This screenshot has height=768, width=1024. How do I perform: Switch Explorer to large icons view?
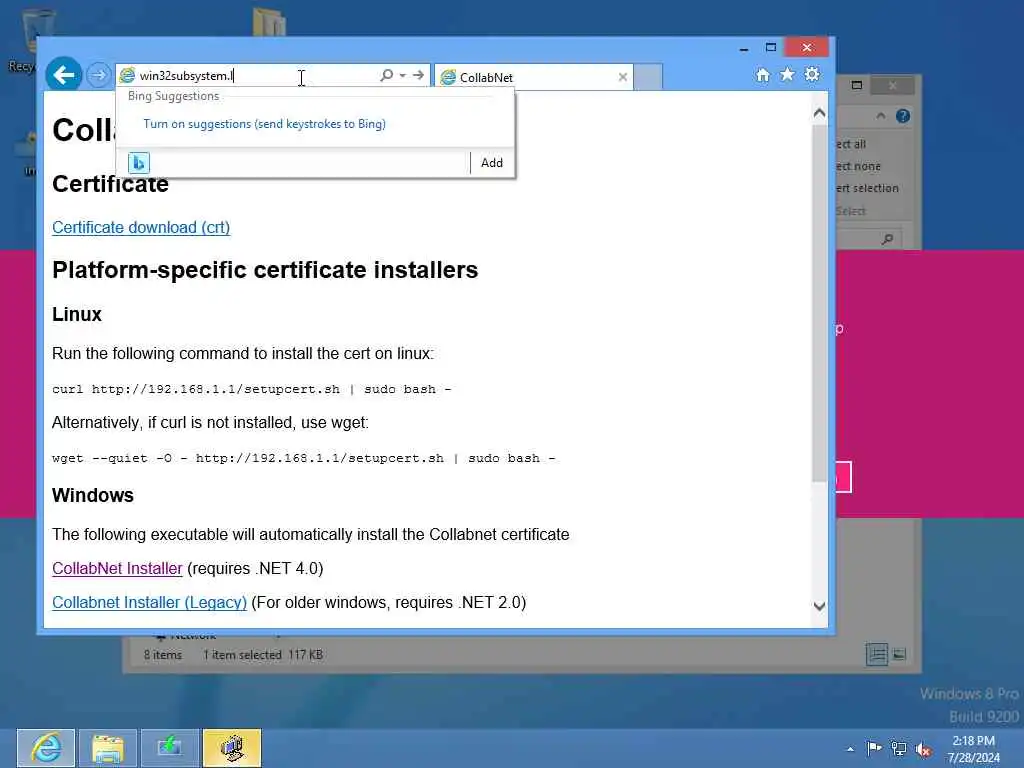[x=899, y=654]
